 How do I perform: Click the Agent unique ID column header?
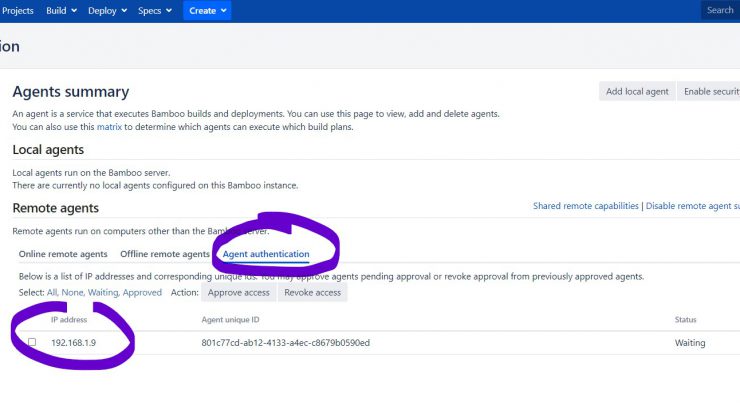pyautogui.click(x=230, y=320)
